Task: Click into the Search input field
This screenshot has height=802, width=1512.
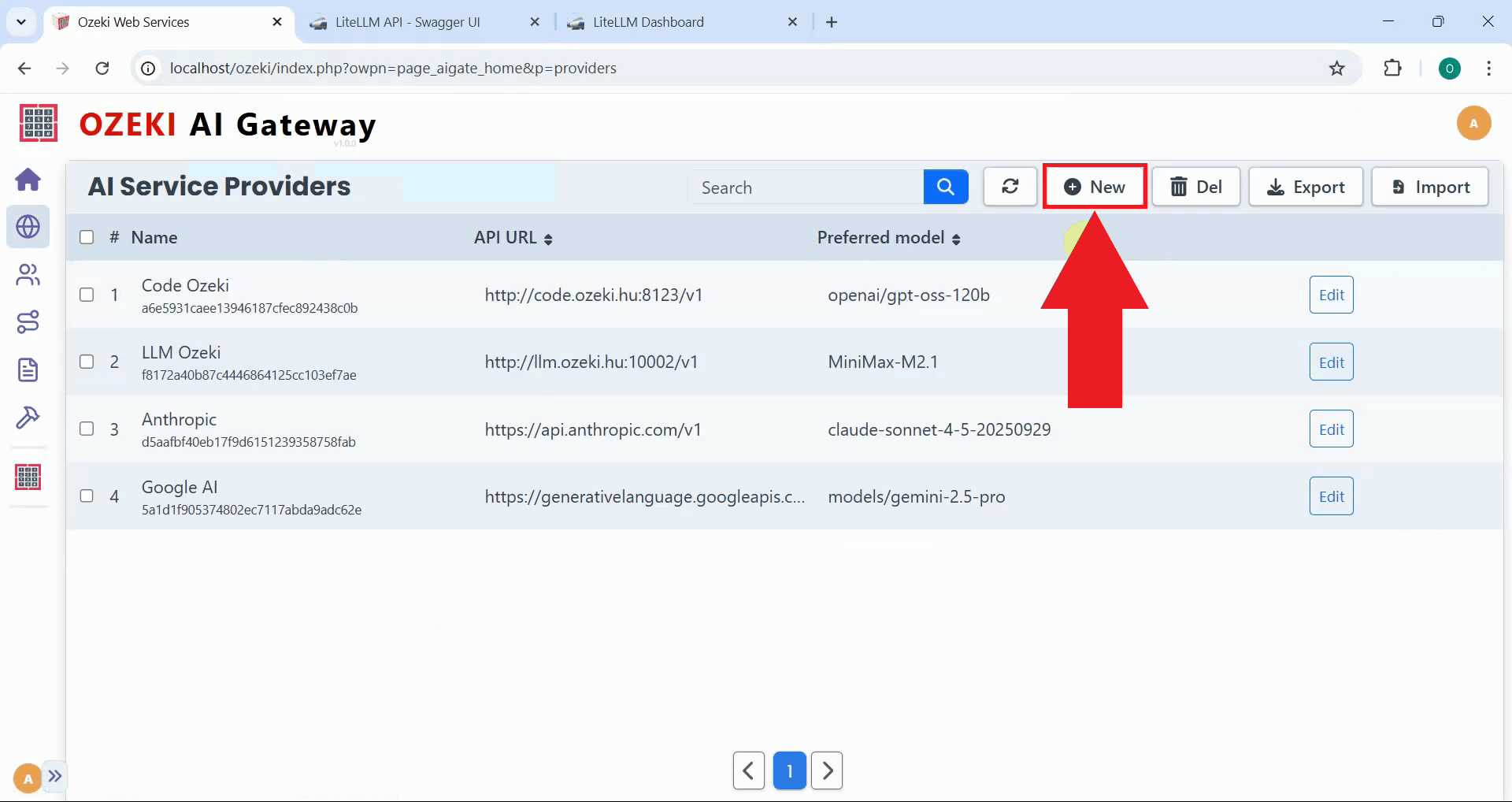Action: point(805,188)
